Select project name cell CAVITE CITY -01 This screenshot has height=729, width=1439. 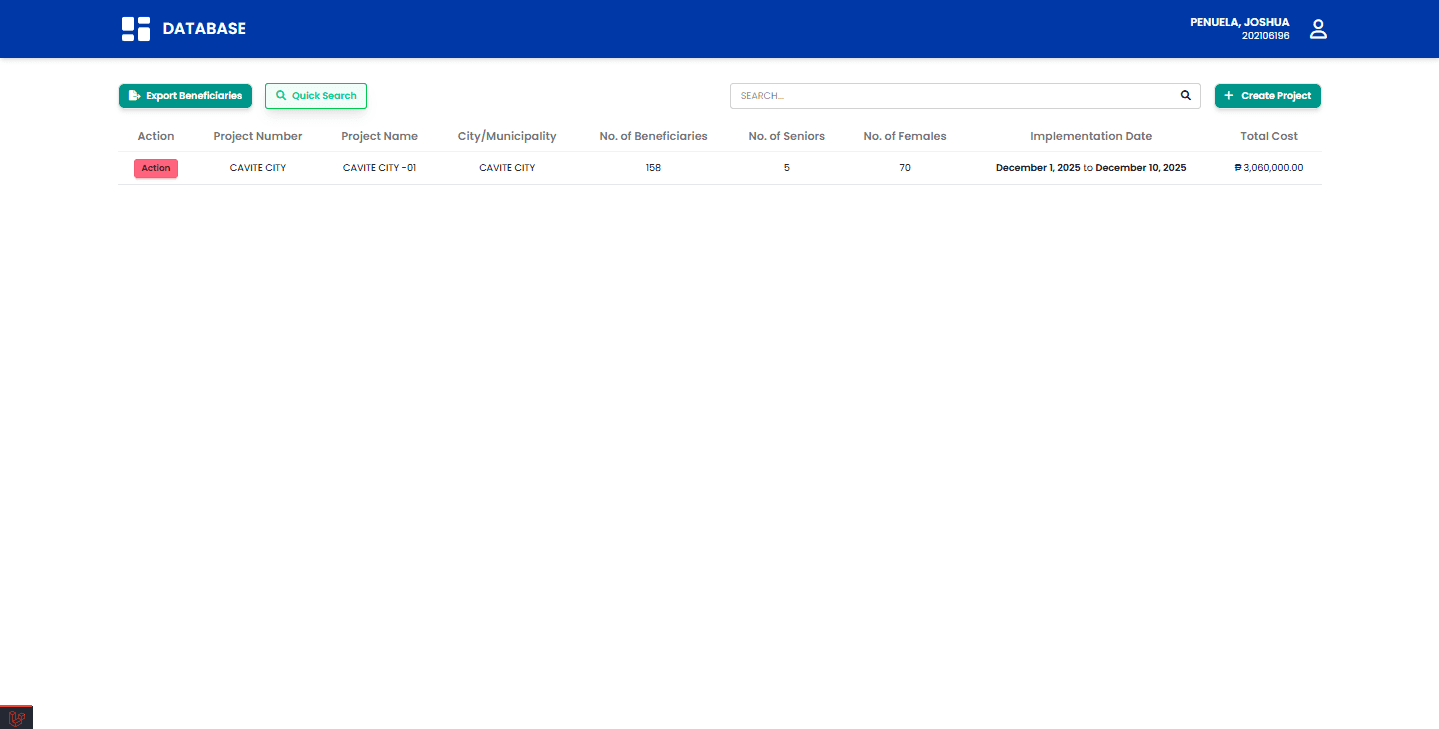point(379,168)
